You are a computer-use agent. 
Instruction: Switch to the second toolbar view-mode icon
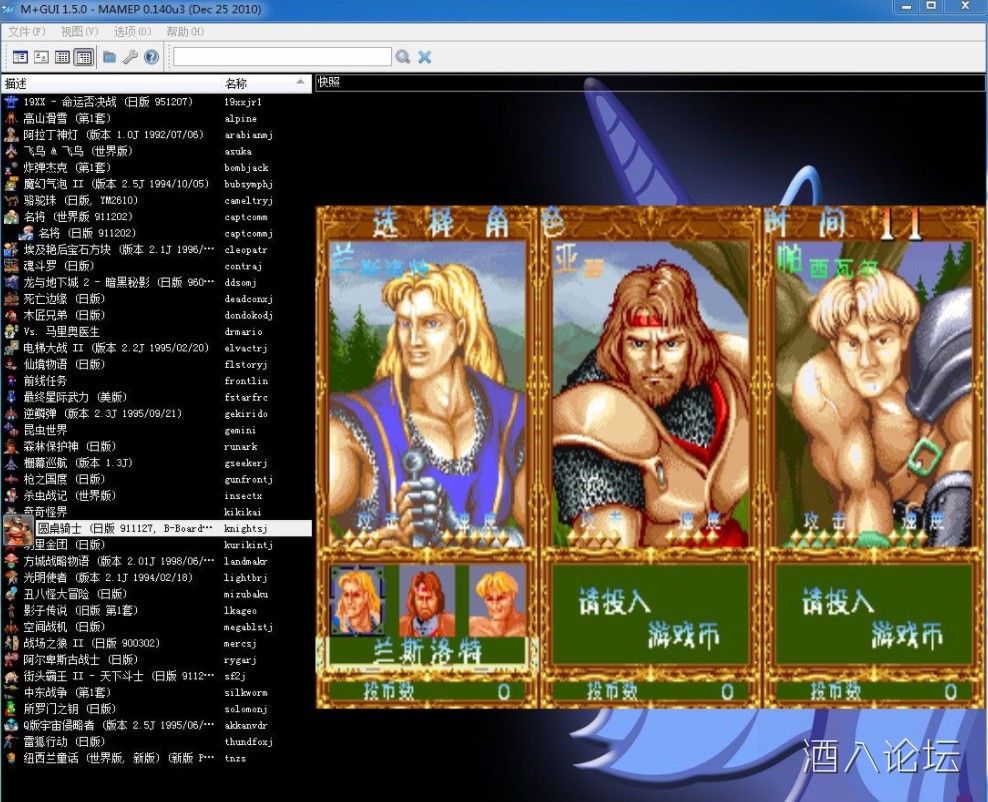[x=41, y=57]
